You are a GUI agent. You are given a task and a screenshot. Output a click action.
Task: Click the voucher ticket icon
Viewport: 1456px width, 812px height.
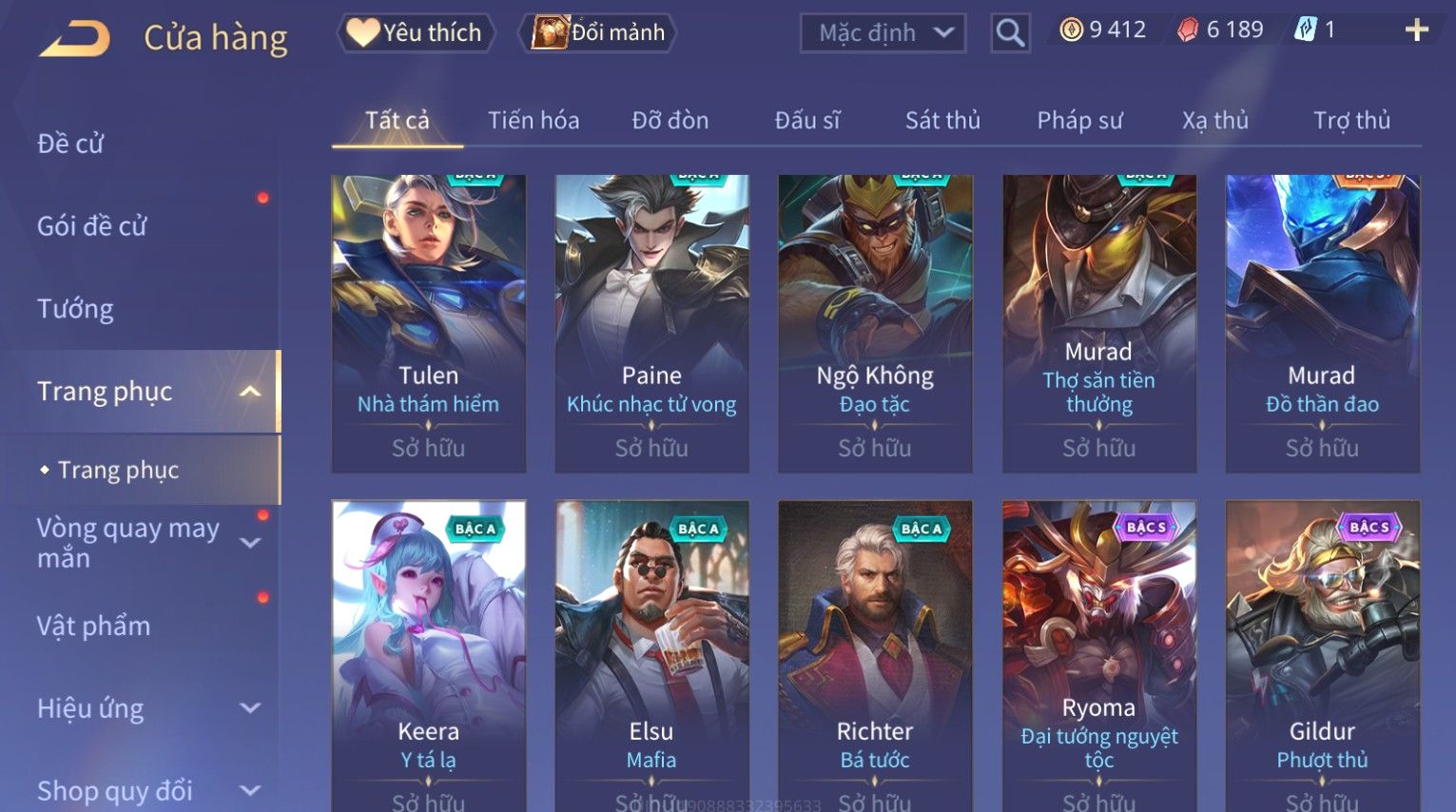[x=1305, y=30]
